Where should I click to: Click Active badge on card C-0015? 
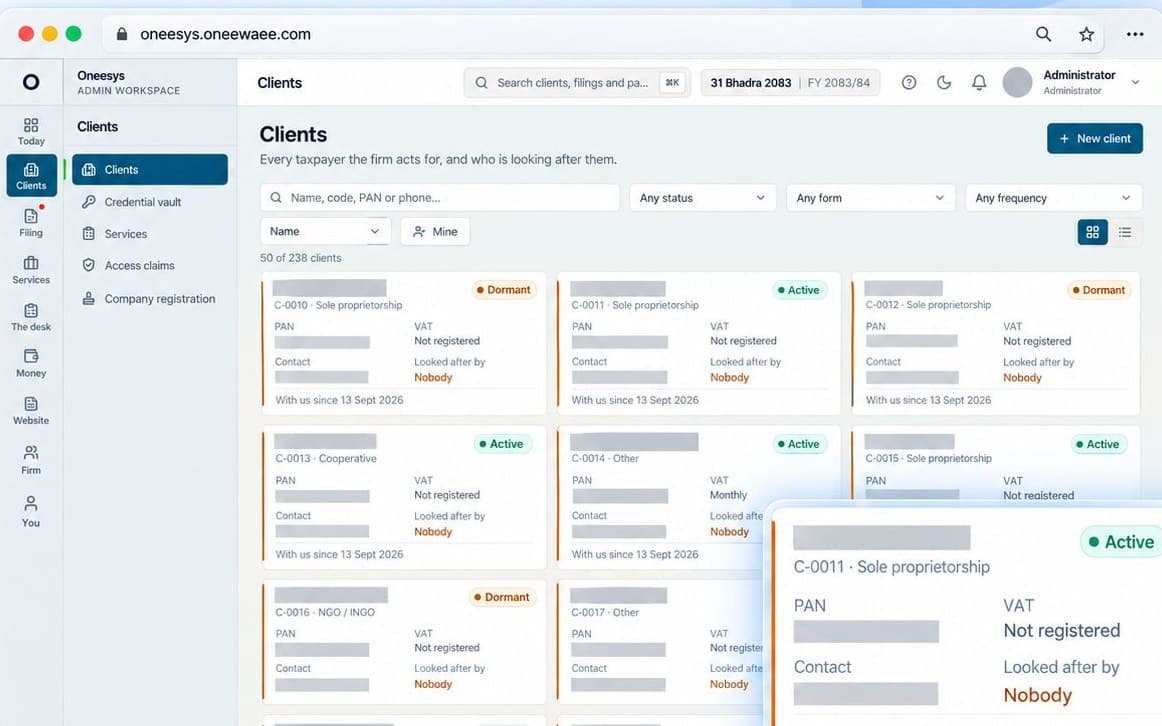pyautogui.click(x=1098, y=444)
